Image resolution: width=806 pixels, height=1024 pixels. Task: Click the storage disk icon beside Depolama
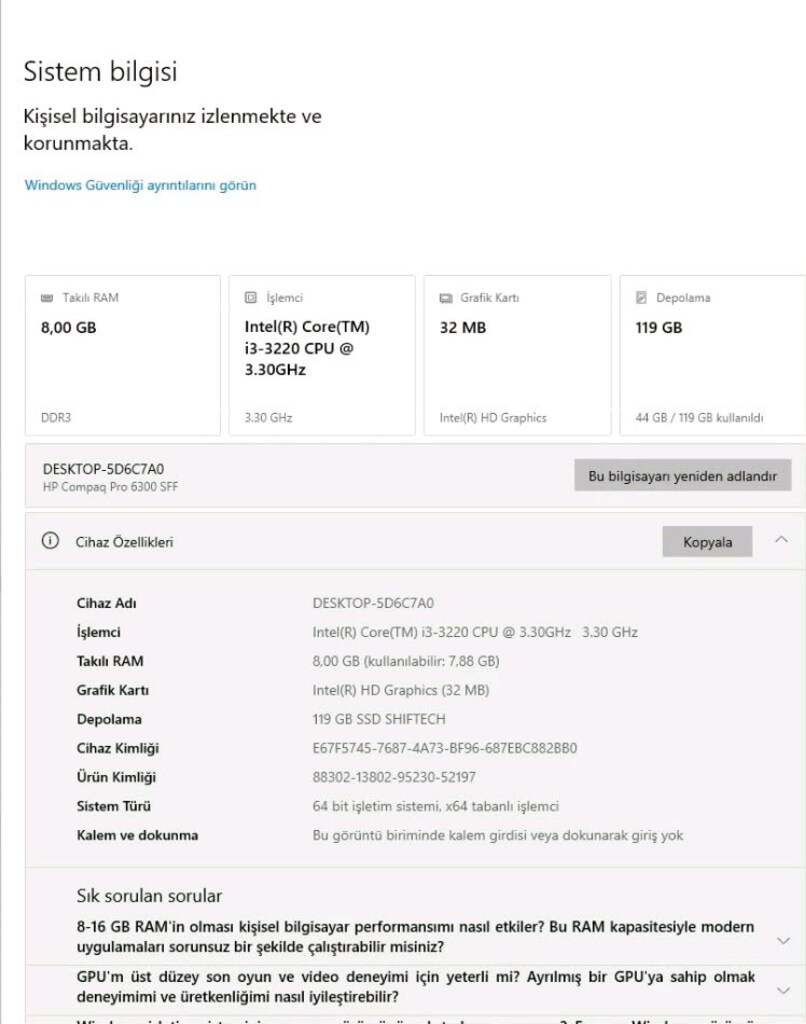tap(641, 297)
